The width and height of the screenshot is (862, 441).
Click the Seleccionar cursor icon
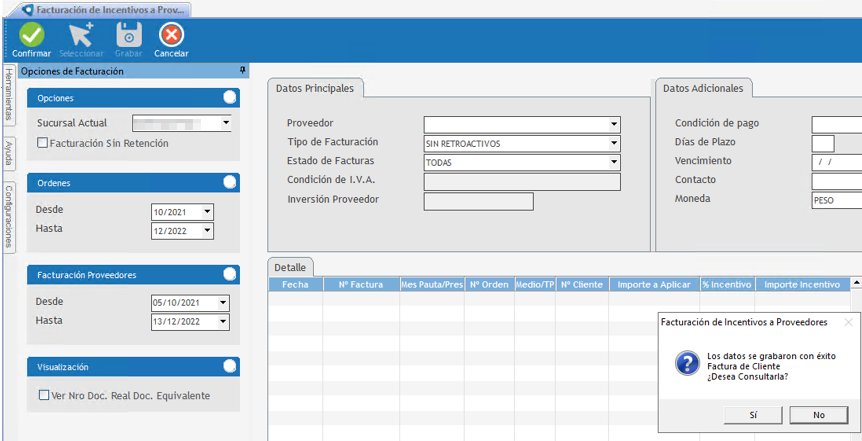point(81,35)
